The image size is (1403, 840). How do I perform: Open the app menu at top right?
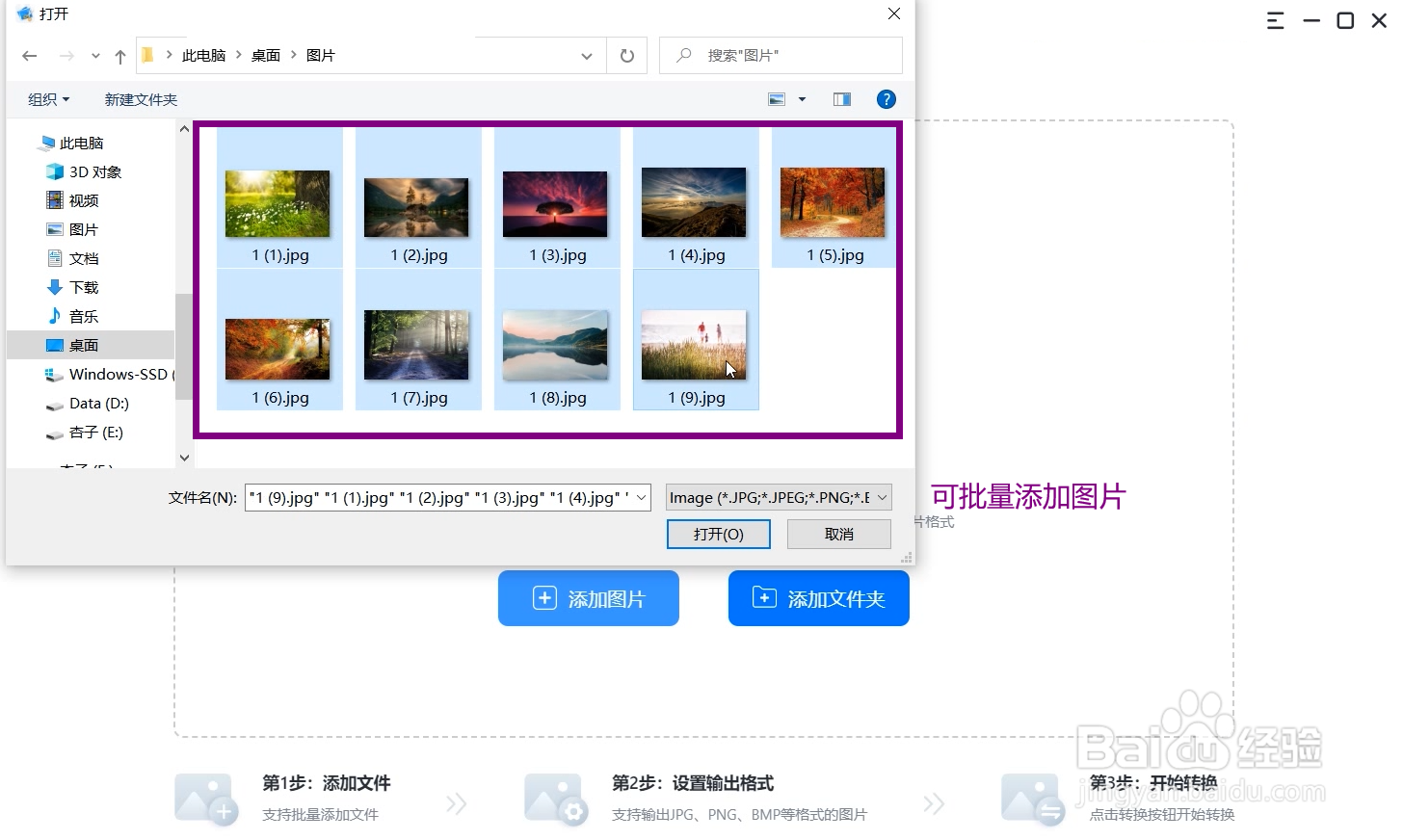tap(1275, 20)
